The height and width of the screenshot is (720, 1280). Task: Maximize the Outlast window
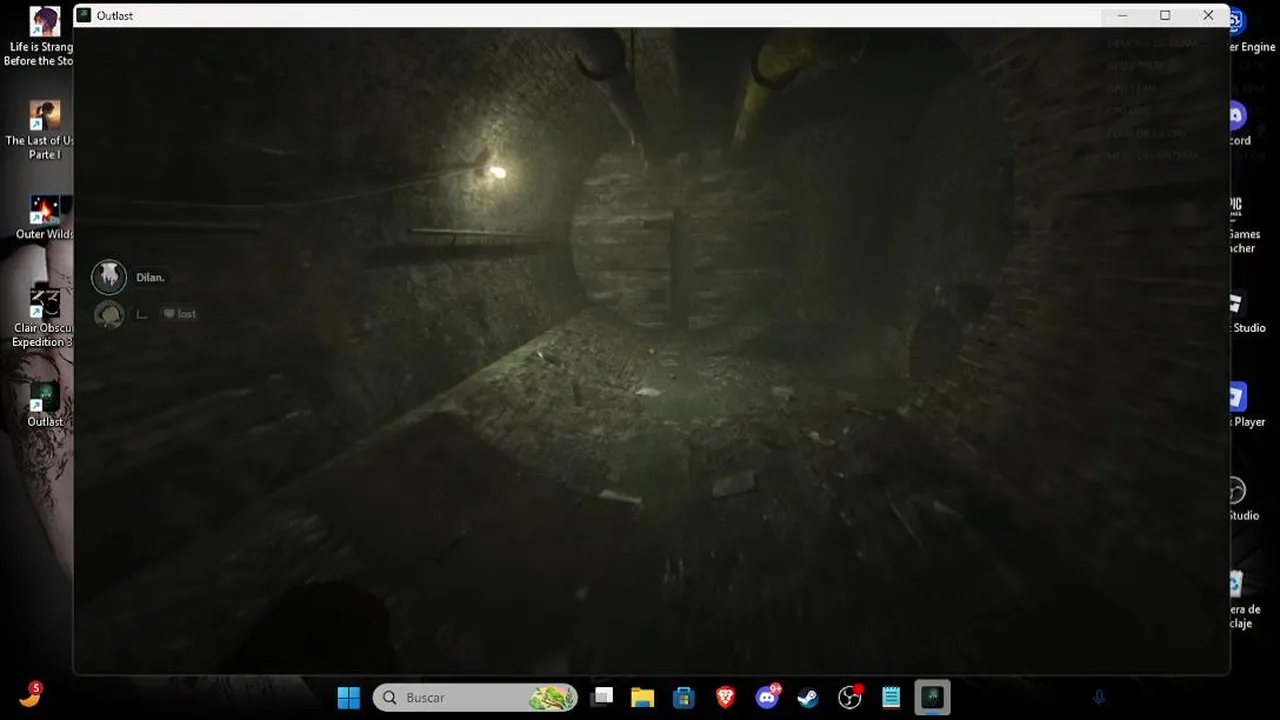pyautogui.click(x=1165, y=15)
